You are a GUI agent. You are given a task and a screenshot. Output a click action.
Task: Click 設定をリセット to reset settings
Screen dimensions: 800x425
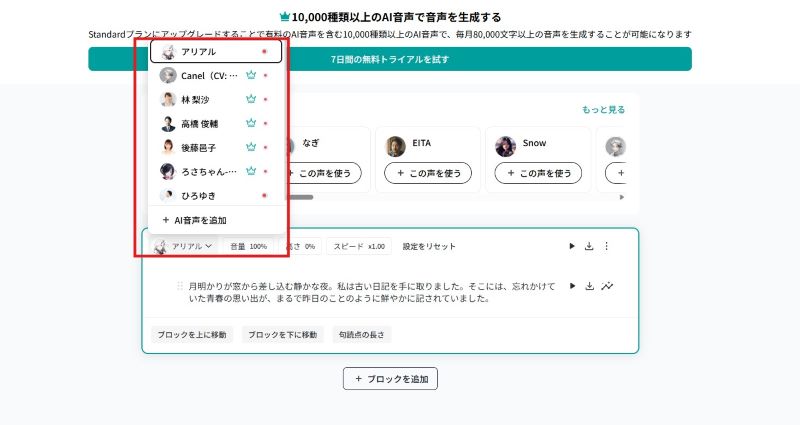(x=429, y=246)
